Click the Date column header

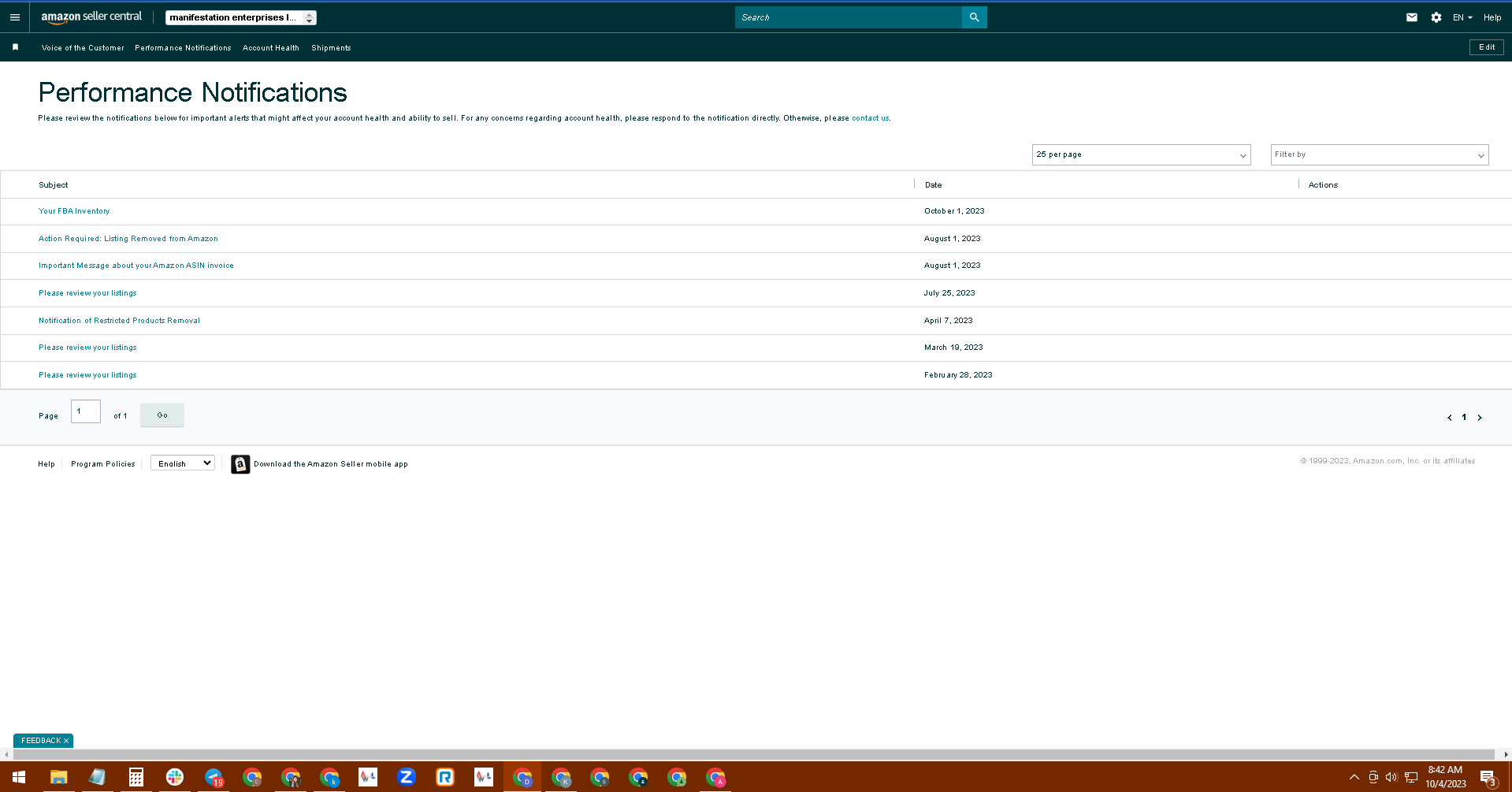pos(934,185)
